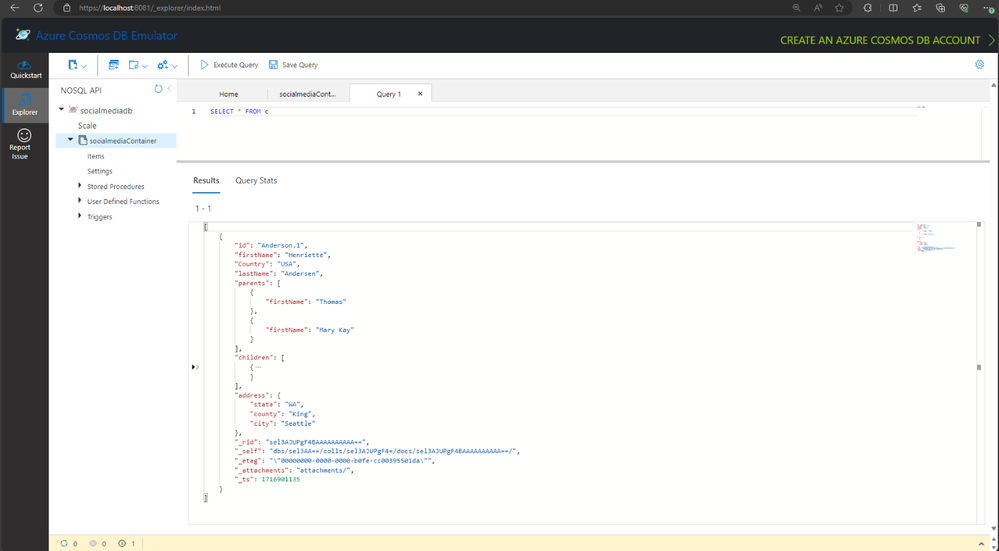The height and width of the screenshot is (551, 999).
Task: Open the browser extensions icon
Action: 868,8
